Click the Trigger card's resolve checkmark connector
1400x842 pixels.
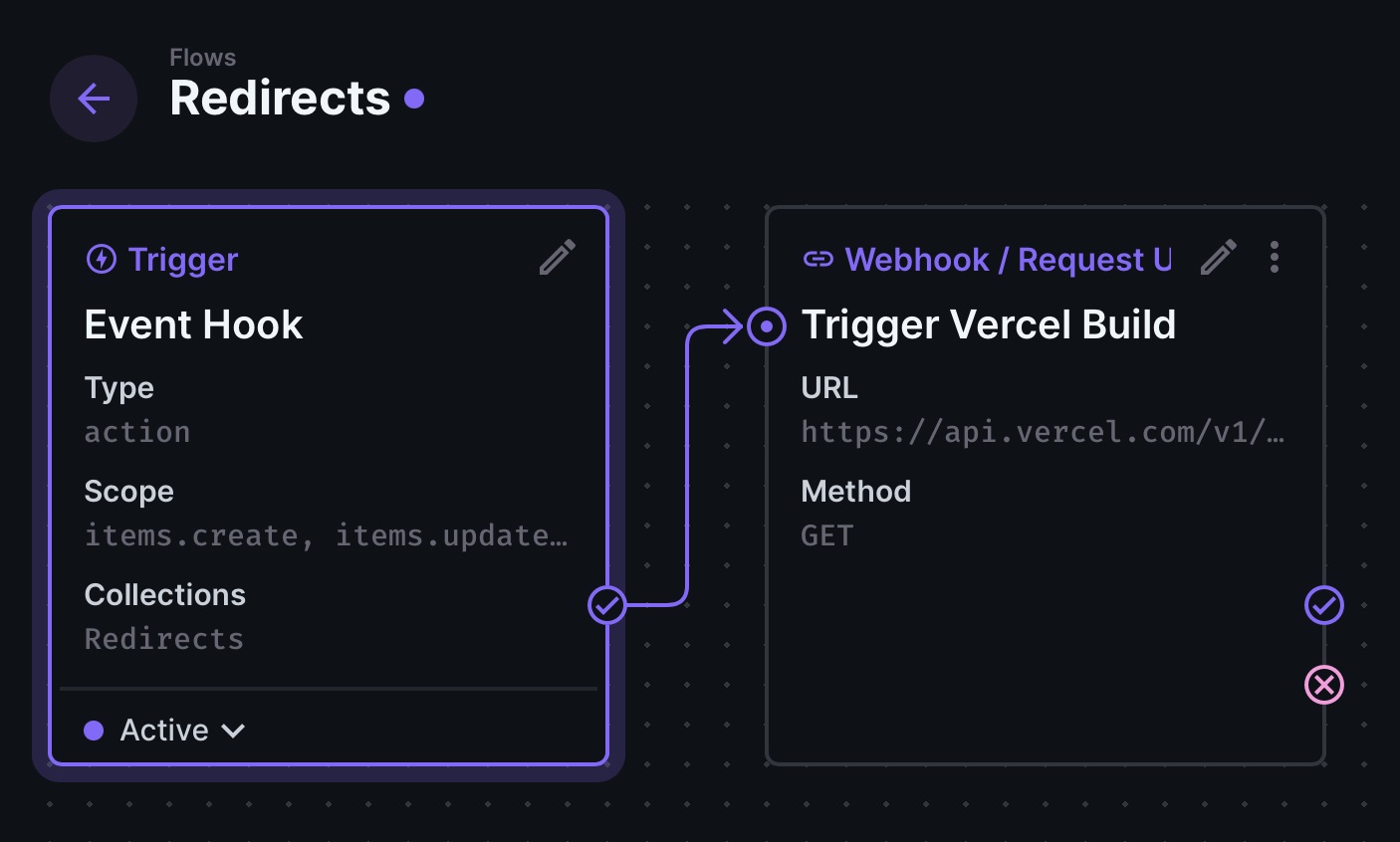point(606,604)
